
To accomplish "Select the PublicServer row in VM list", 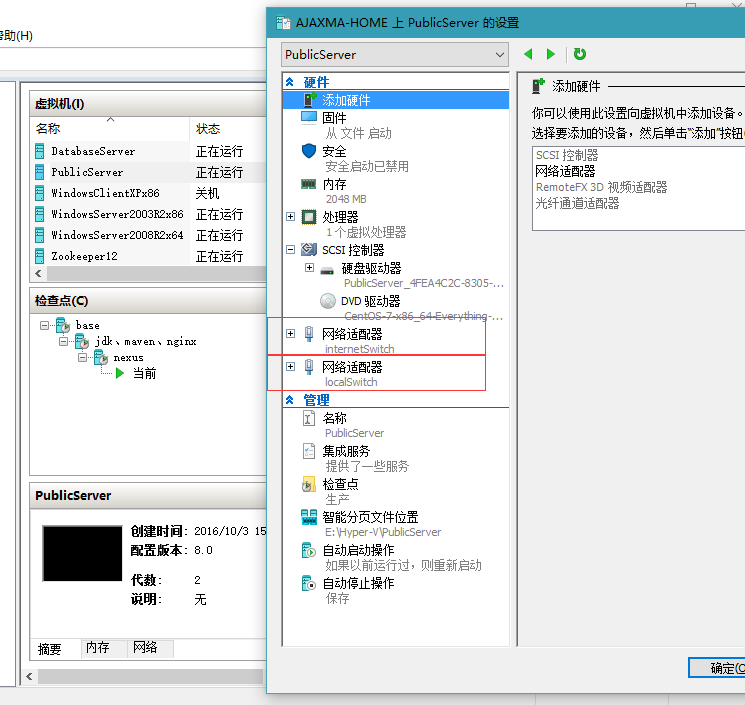I will pyautogui.click(x=150, y=172).
